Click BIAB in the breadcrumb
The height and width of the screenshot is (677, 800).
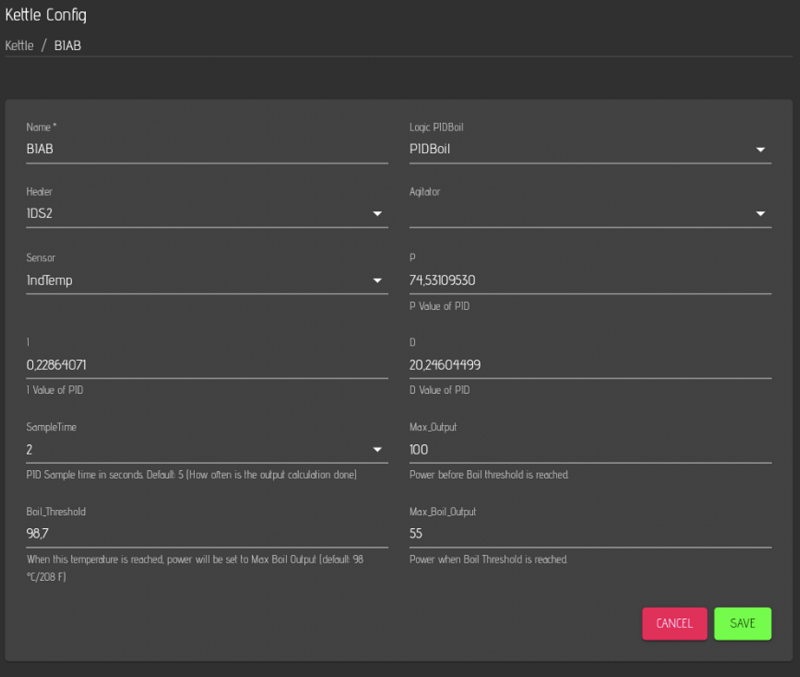68,46
